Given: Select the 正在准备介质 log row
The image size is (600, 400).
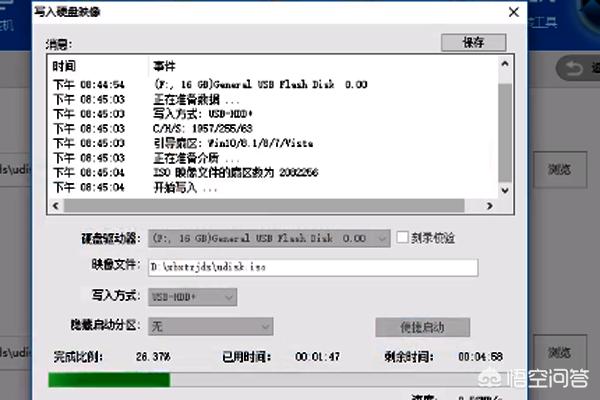Looking at the screenshot, I should [274, 158].
